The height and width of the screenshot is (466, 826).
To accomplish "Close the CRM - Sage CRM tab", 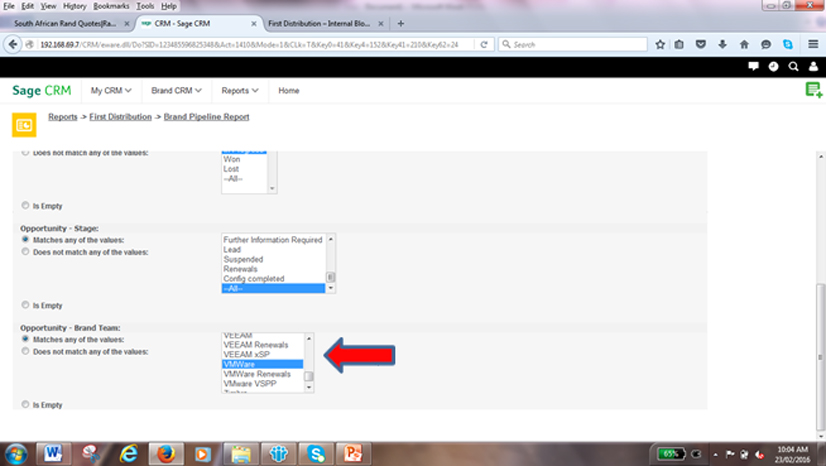I will [x=253, y=24].
